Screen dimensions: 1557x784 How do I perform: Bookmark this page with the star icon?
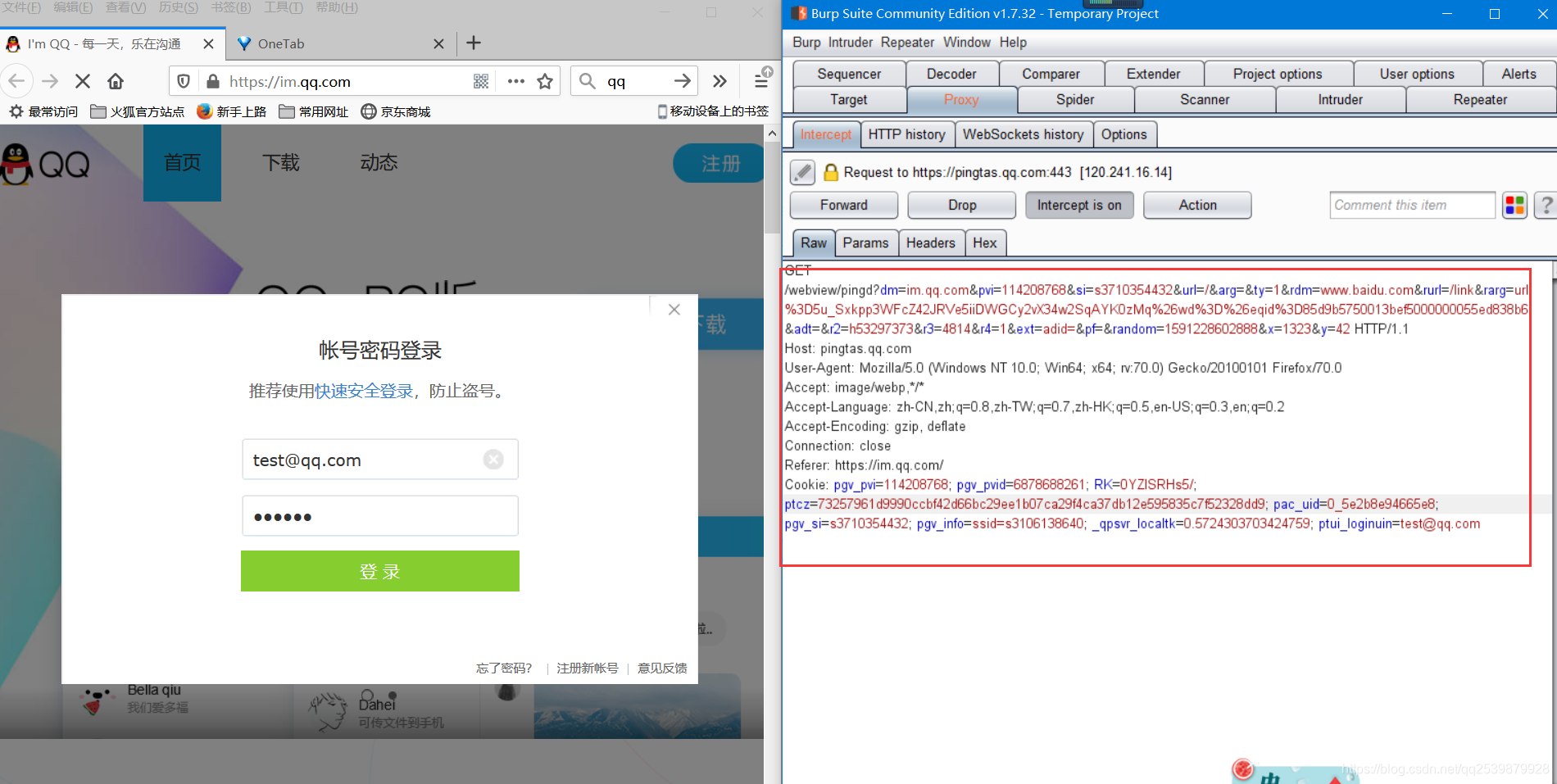[x=545, y=81]
